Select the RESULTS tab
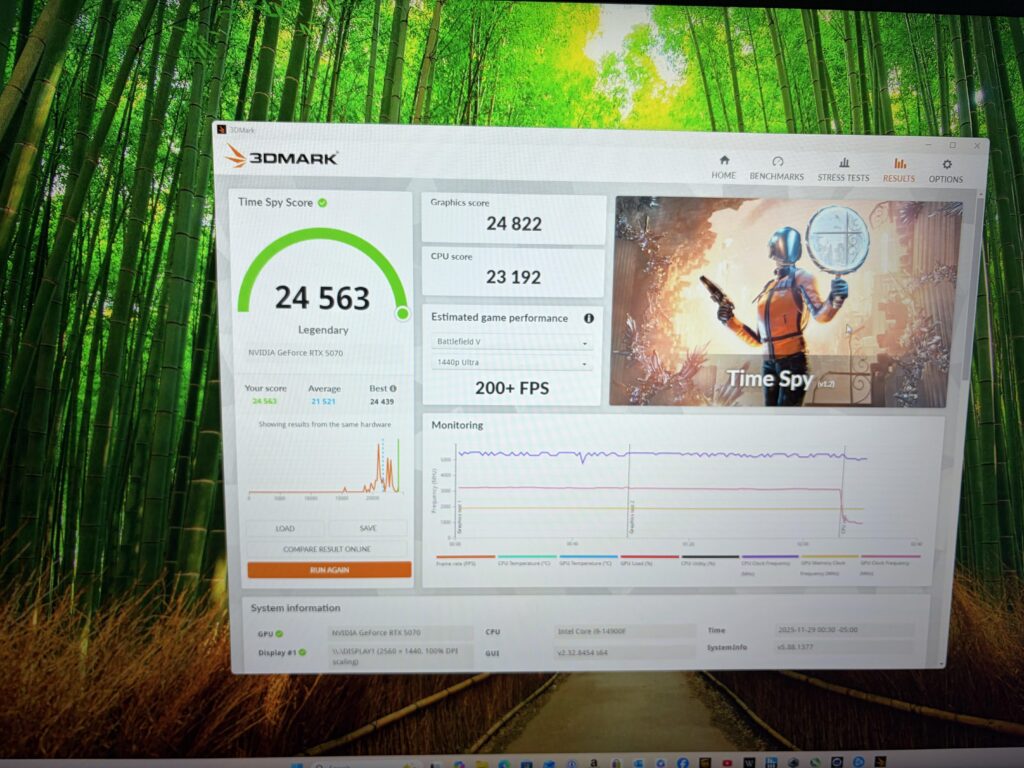Screen dimensions: 1024x768 [899, 170]
